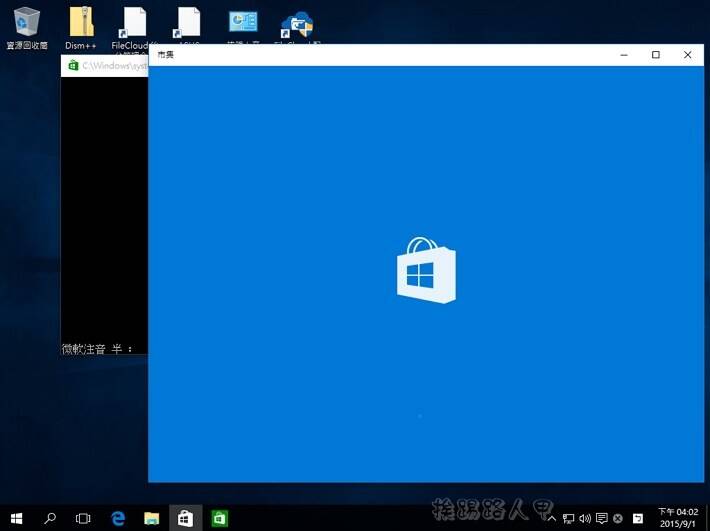This screenshot has height=531, width=710.
Task: Open the taskbar search magnifier
Action: (50, 518)
